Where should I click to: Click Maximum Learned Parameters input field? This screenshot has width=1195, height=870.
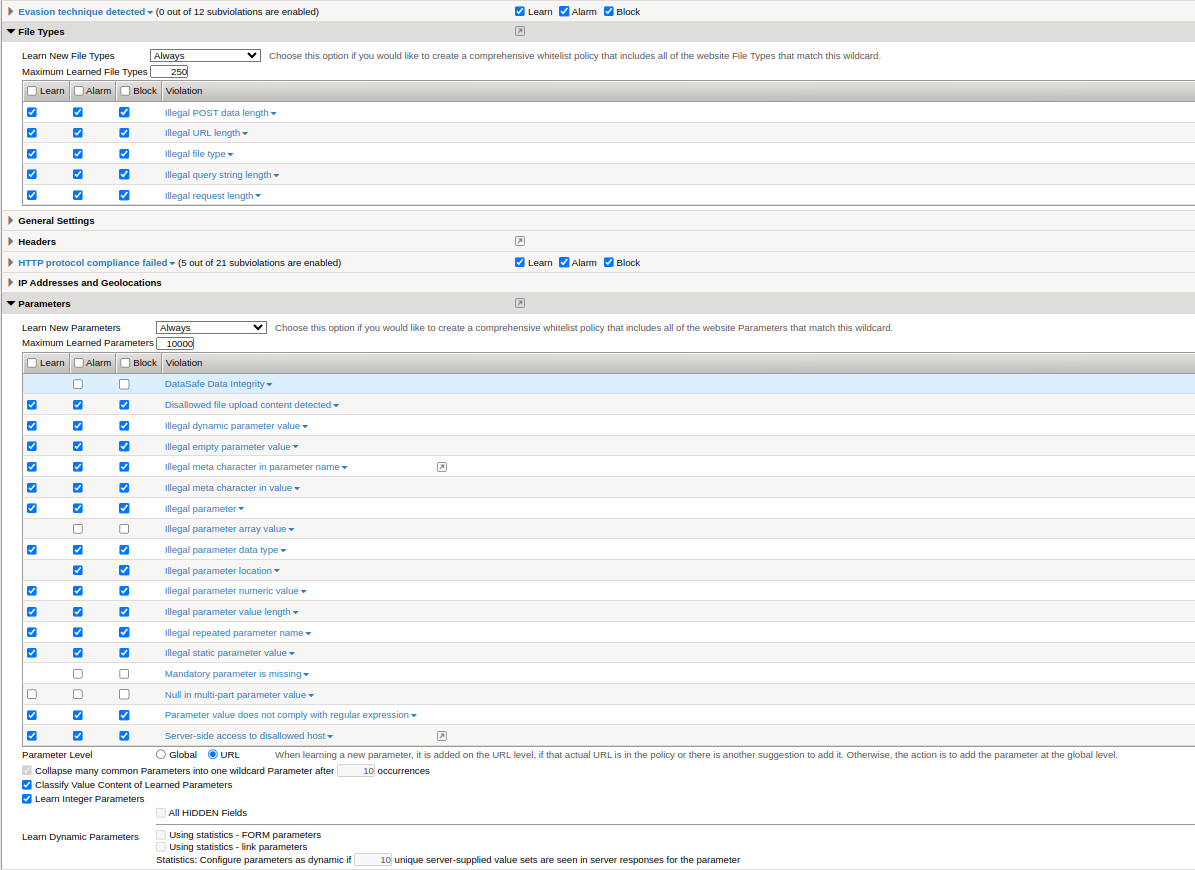pyautogui.click(x=175, y=343)
